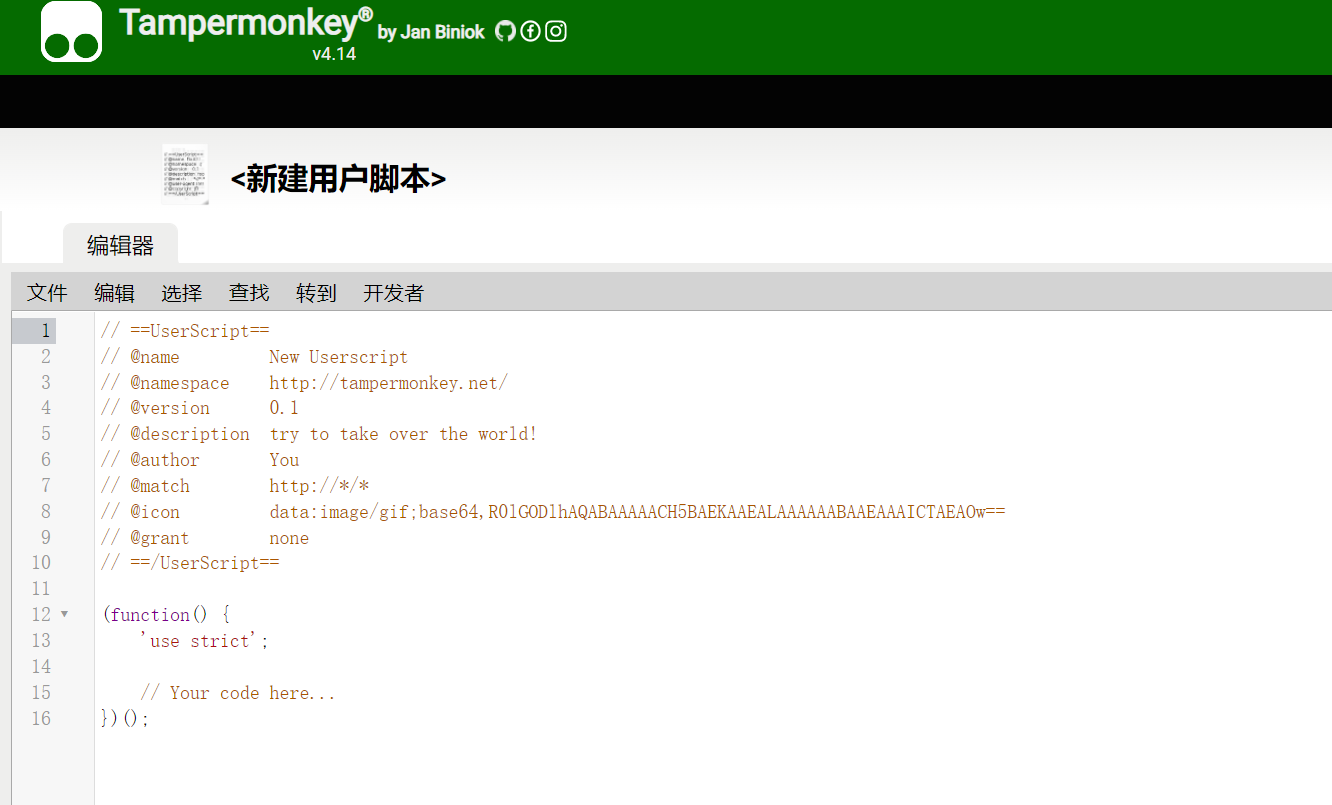Image resolution: width=1332 pixels, height=805 pixels.
Task: Click the '@version' metadata key
Action: [x=170, y=408]
